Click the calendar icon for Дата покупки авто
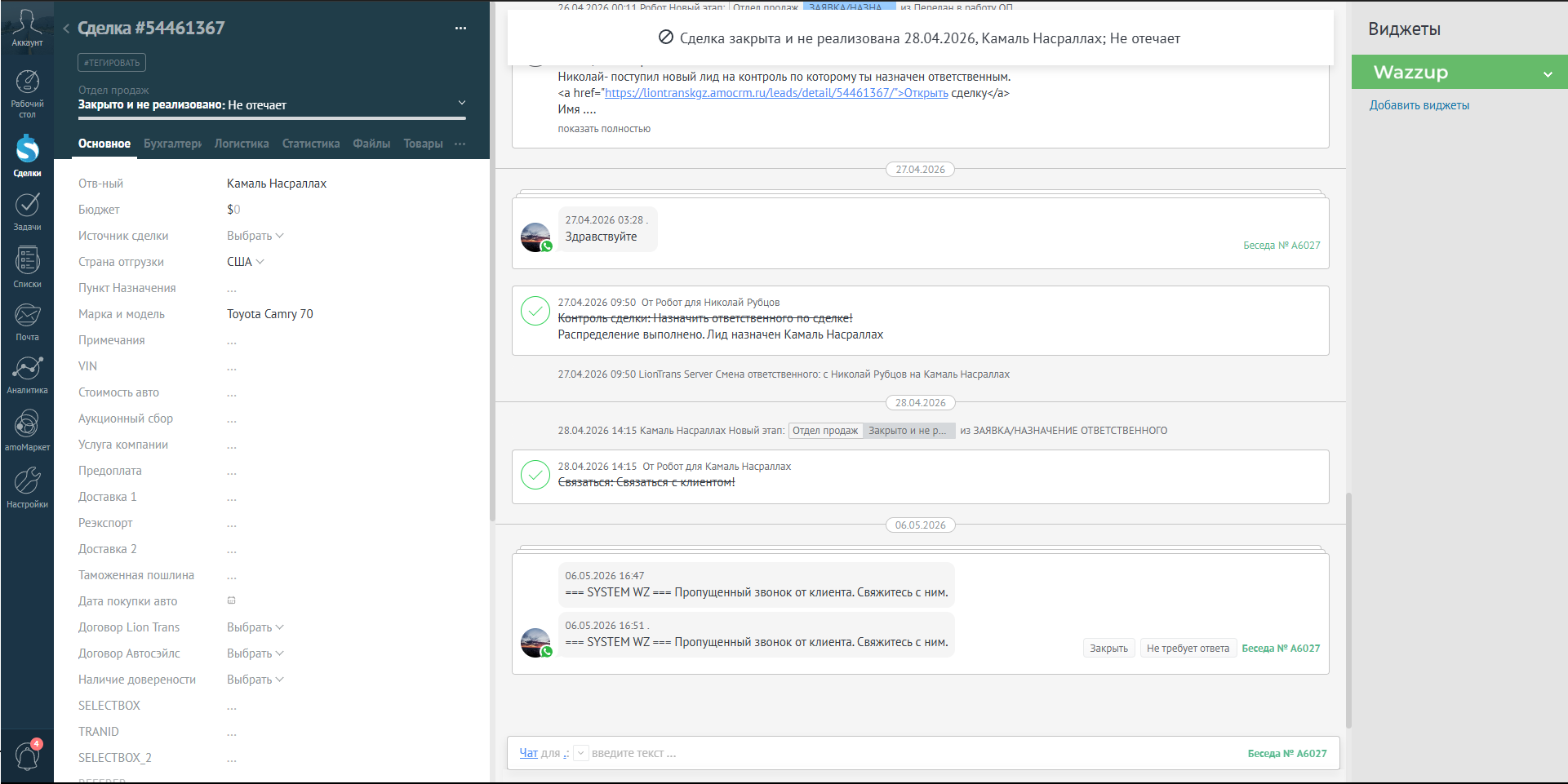This screenshot has height=784, width=1568. (231, 600)
